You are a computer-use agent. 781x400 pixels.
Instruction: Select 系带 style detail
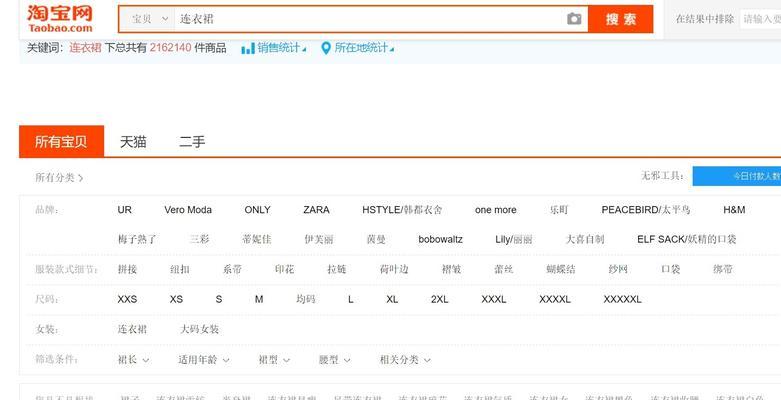[x=232, y=269]
